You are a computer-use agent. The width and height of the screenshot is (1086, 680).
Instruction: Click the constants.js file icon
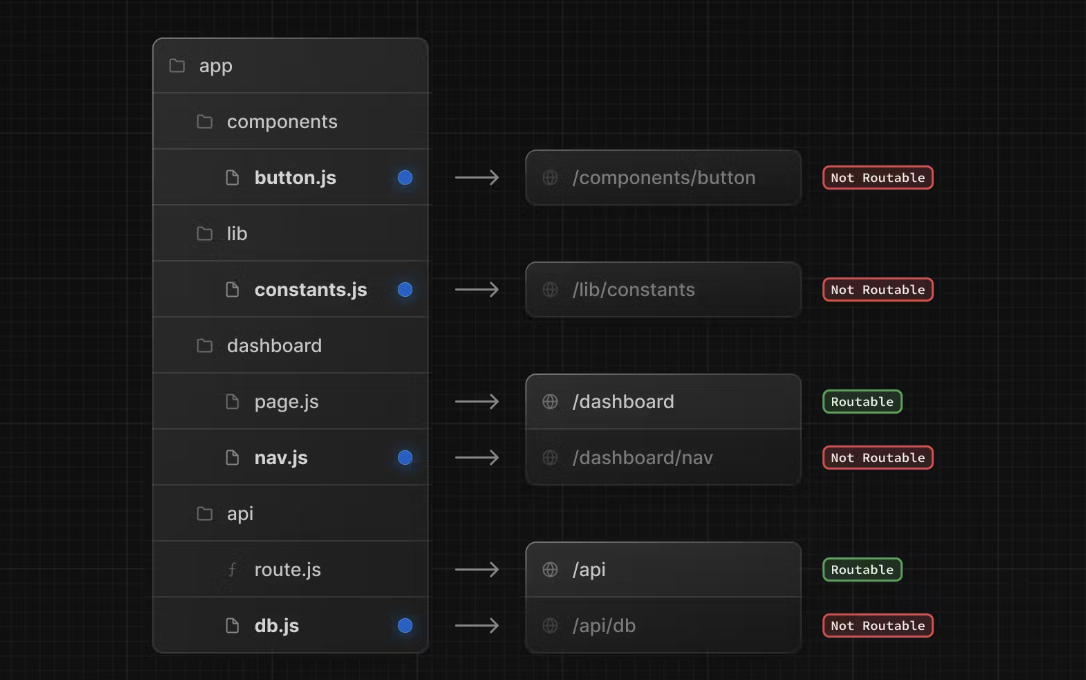[233, 289]
